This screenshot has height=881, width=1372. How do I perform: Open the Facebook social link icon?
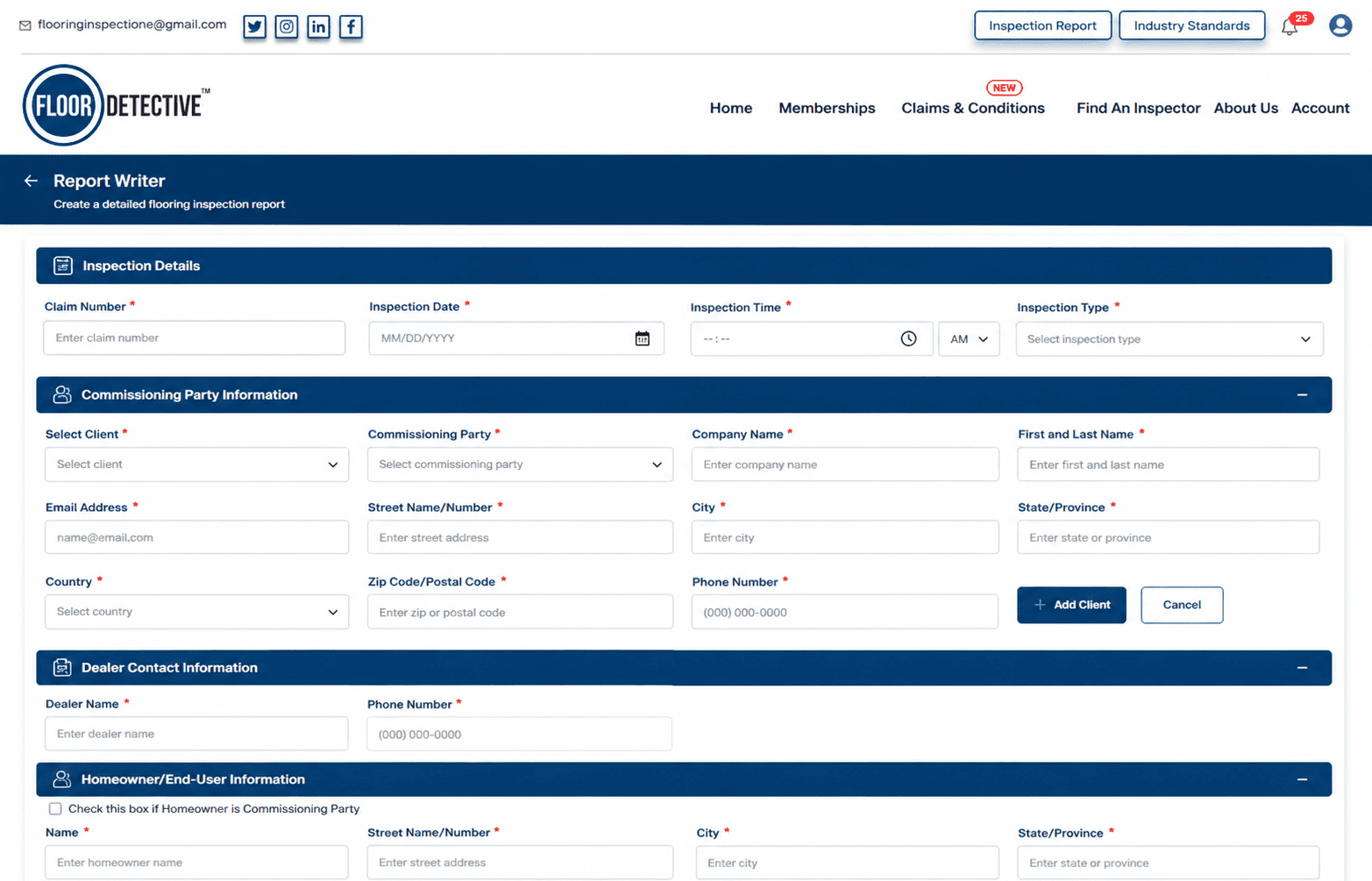tap(351, 26)
